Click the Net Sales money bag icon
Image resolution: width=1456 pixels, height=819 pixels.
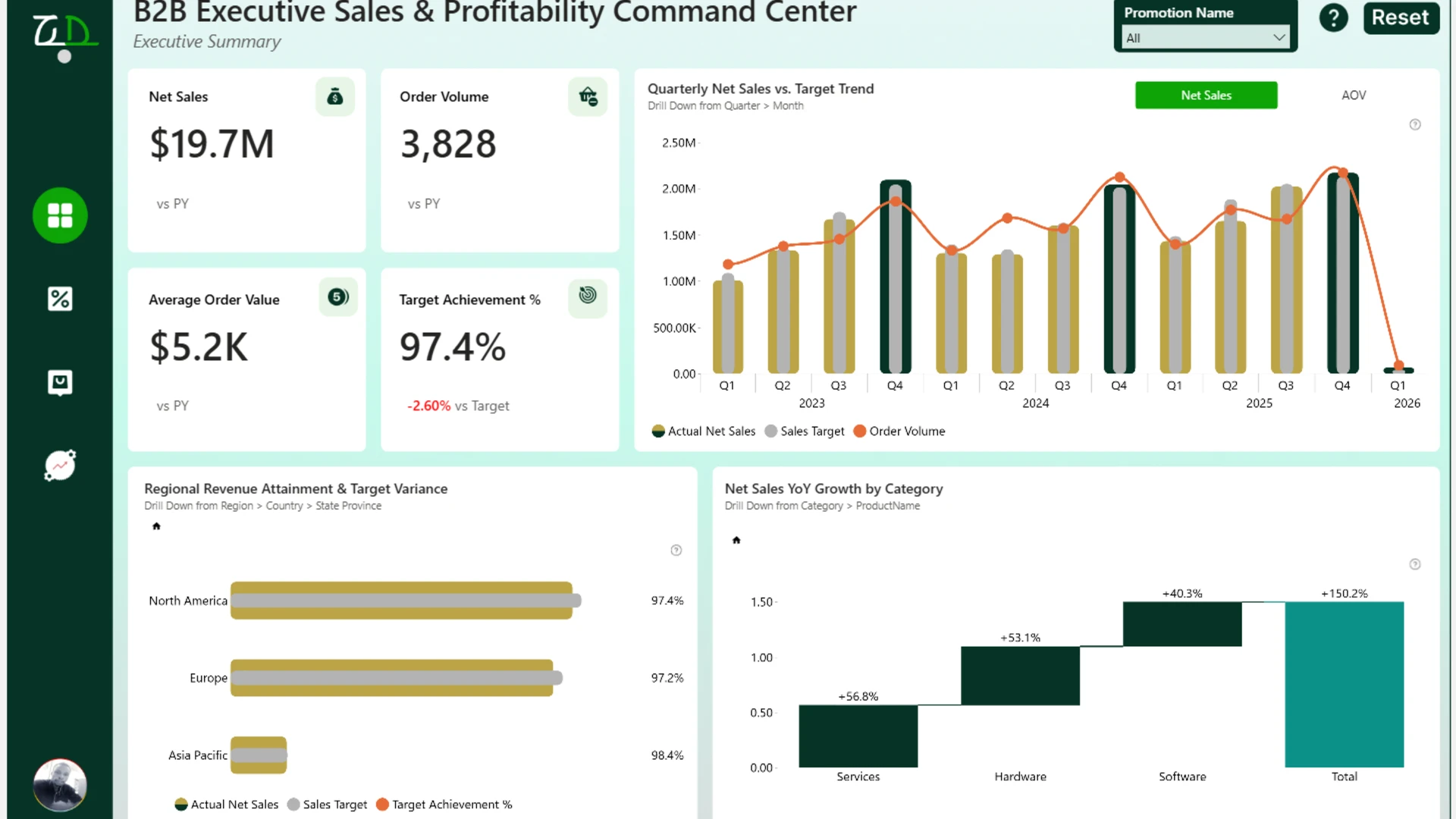pos(334,96)
